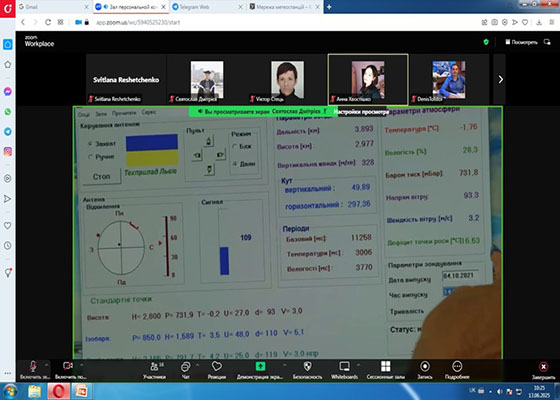The height and width of the screenshot is (400, 560).
Task: Open bookmarks heart icon in Opera sidebar
Action: [x=8, y=226]
